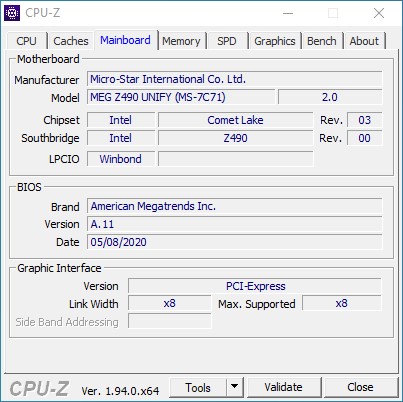The height and width of the screenshot is (402, 403).
Task: Click the BIOS group label
Action: [29, 187]
